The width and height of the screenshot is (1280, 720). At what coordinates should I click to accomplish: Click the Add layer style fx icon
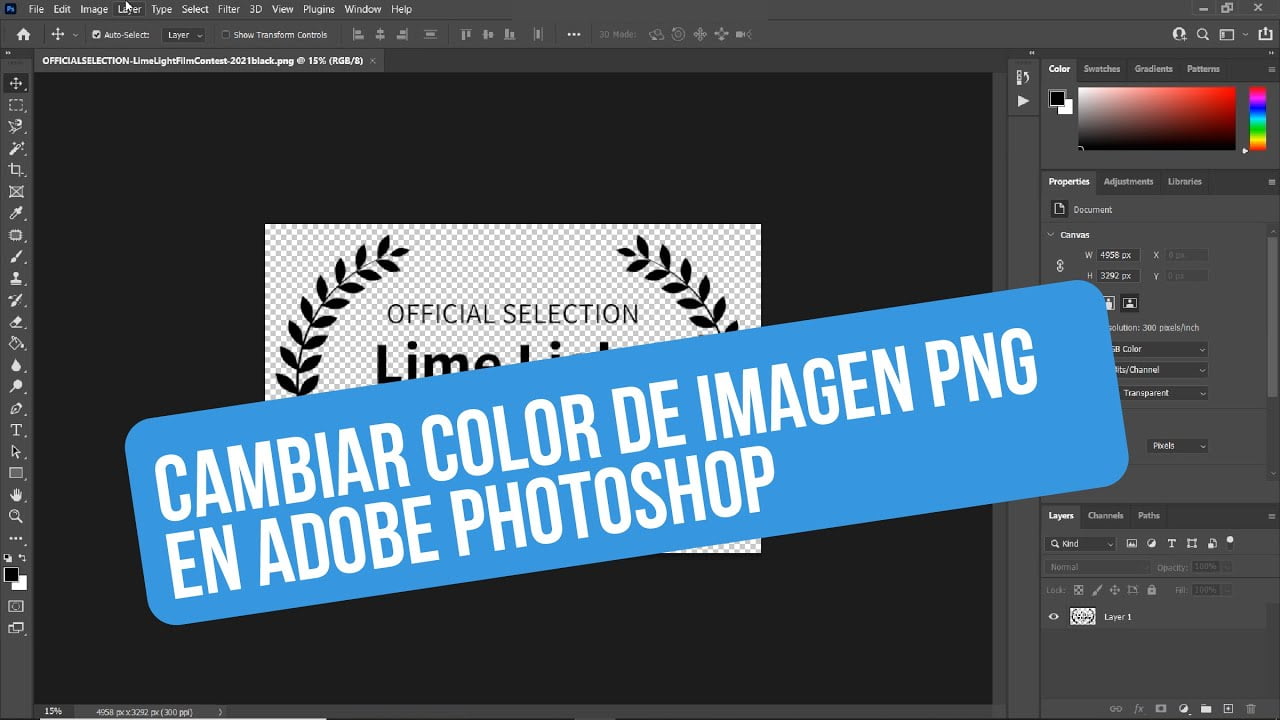pos(1137,709)
